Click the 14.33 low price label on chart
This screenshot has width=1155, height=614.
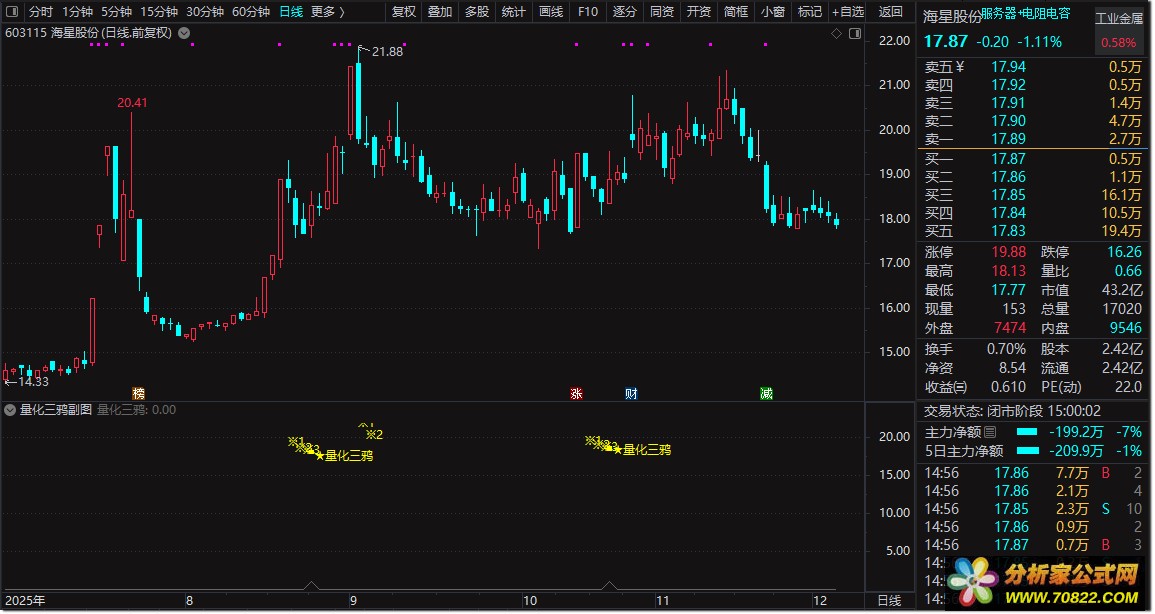(x=33, y=381)
